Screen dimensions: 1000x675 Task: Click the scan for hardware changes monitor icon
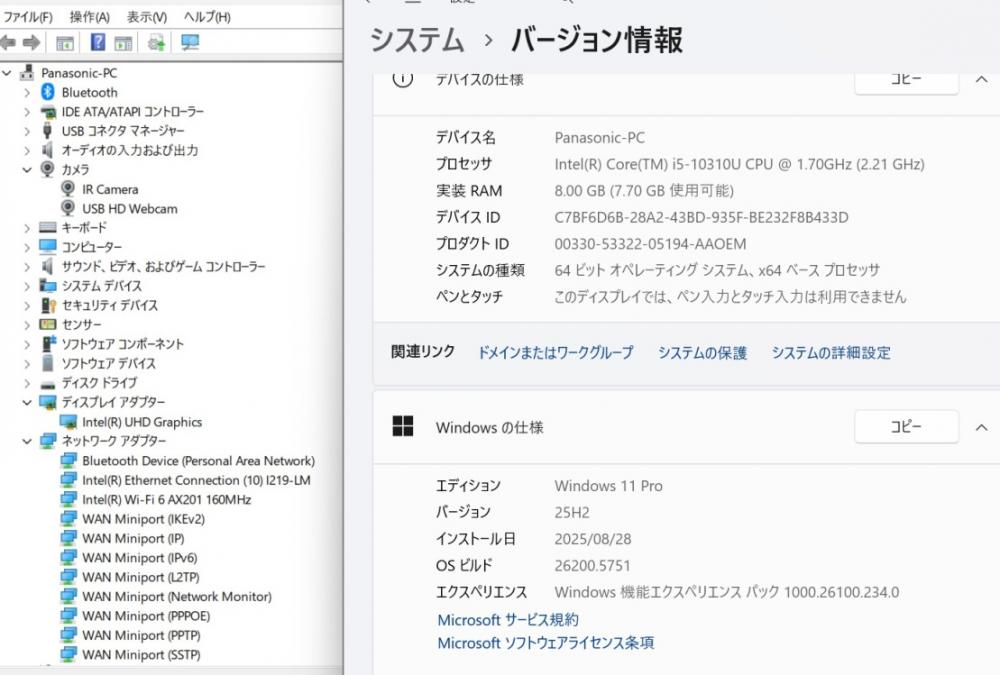pyautogui.click(x=190, y=43)
